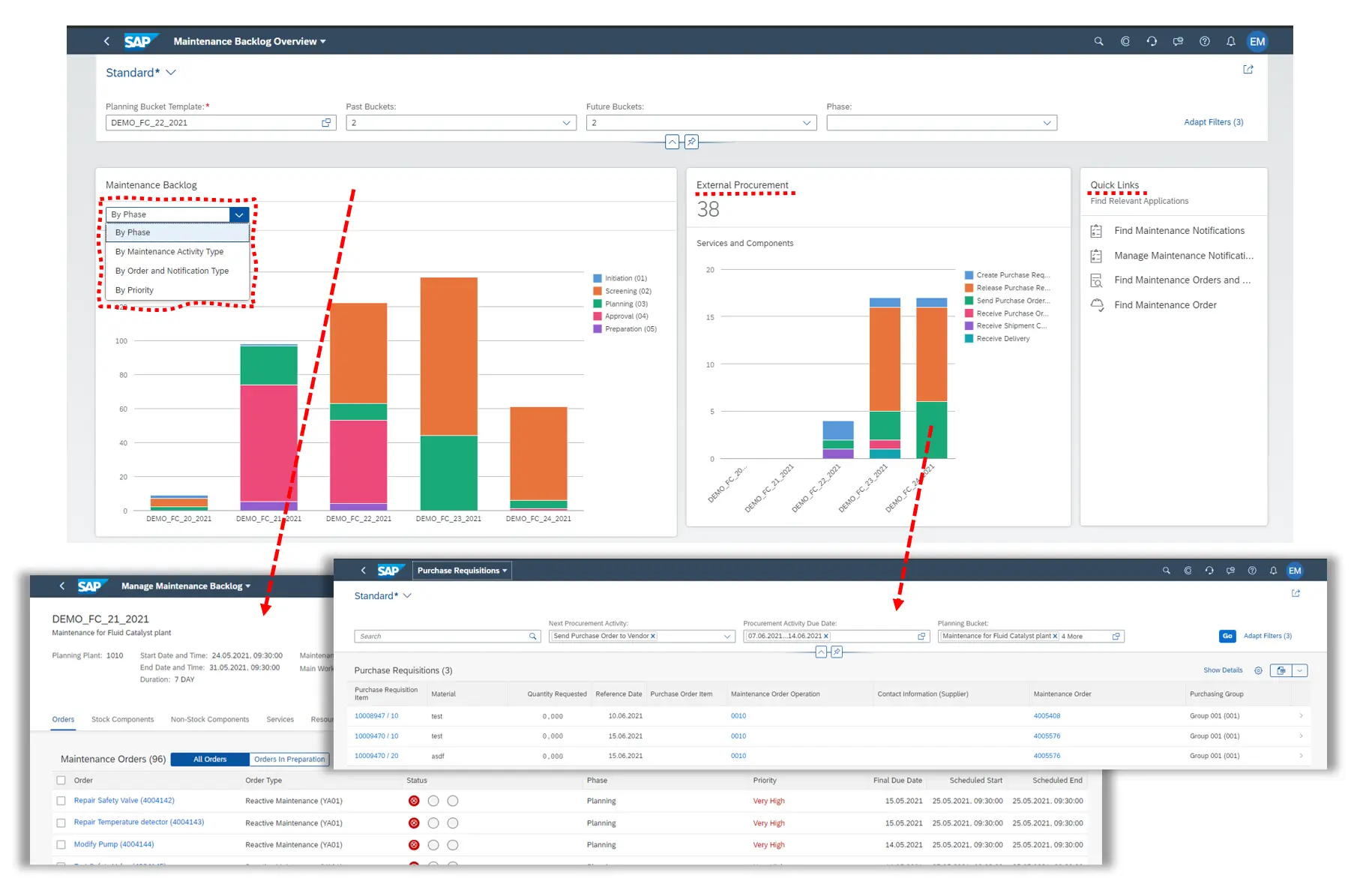The image size is (1357, 896).
Task: Open notifications bell in Purchase Requisitions header
Action: point(1273,571)
